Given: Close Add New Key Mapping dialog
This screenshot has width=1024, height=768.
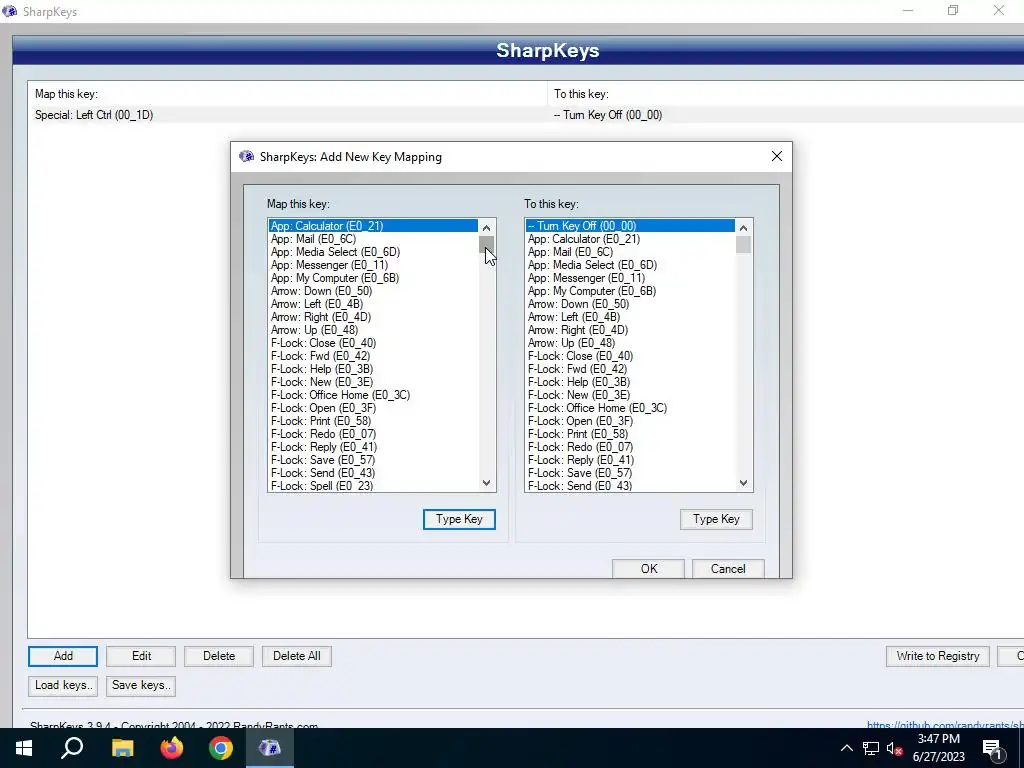Looking at the screenshot, I should pos(776,156).
